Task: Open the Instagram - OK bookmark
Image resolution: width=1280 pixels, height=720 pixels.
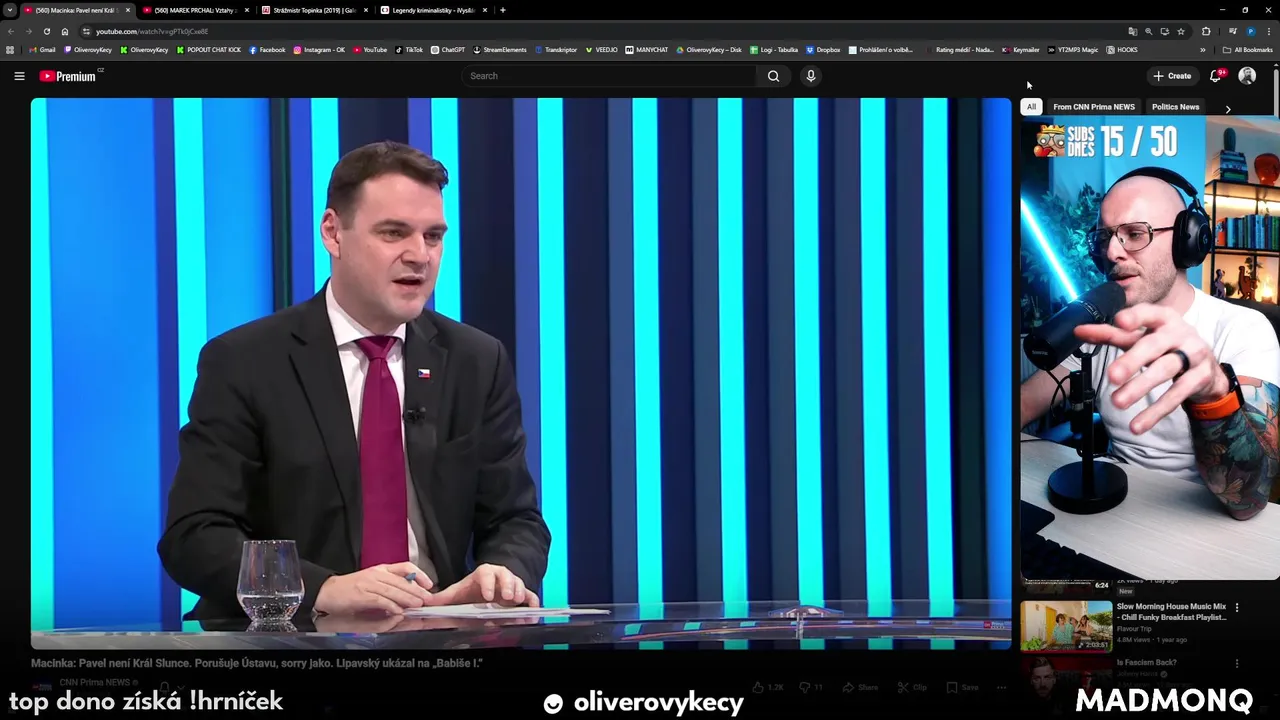Action: (319, 50)
